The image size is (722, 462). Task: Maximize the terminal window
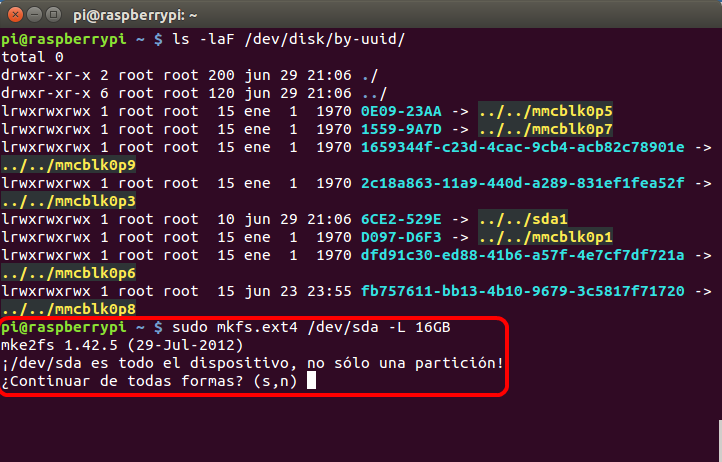53,14
